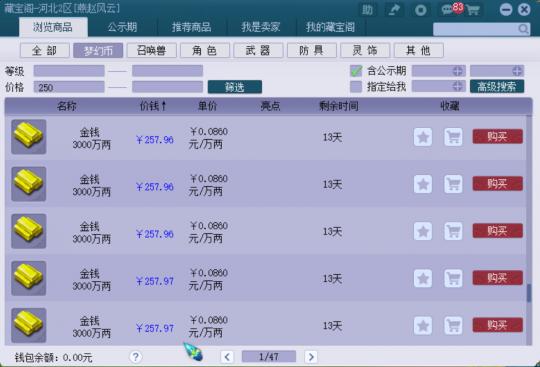Add the first ¥257.96 listing to cart
The image size is (540, 367).
click(x=453, y=137)
